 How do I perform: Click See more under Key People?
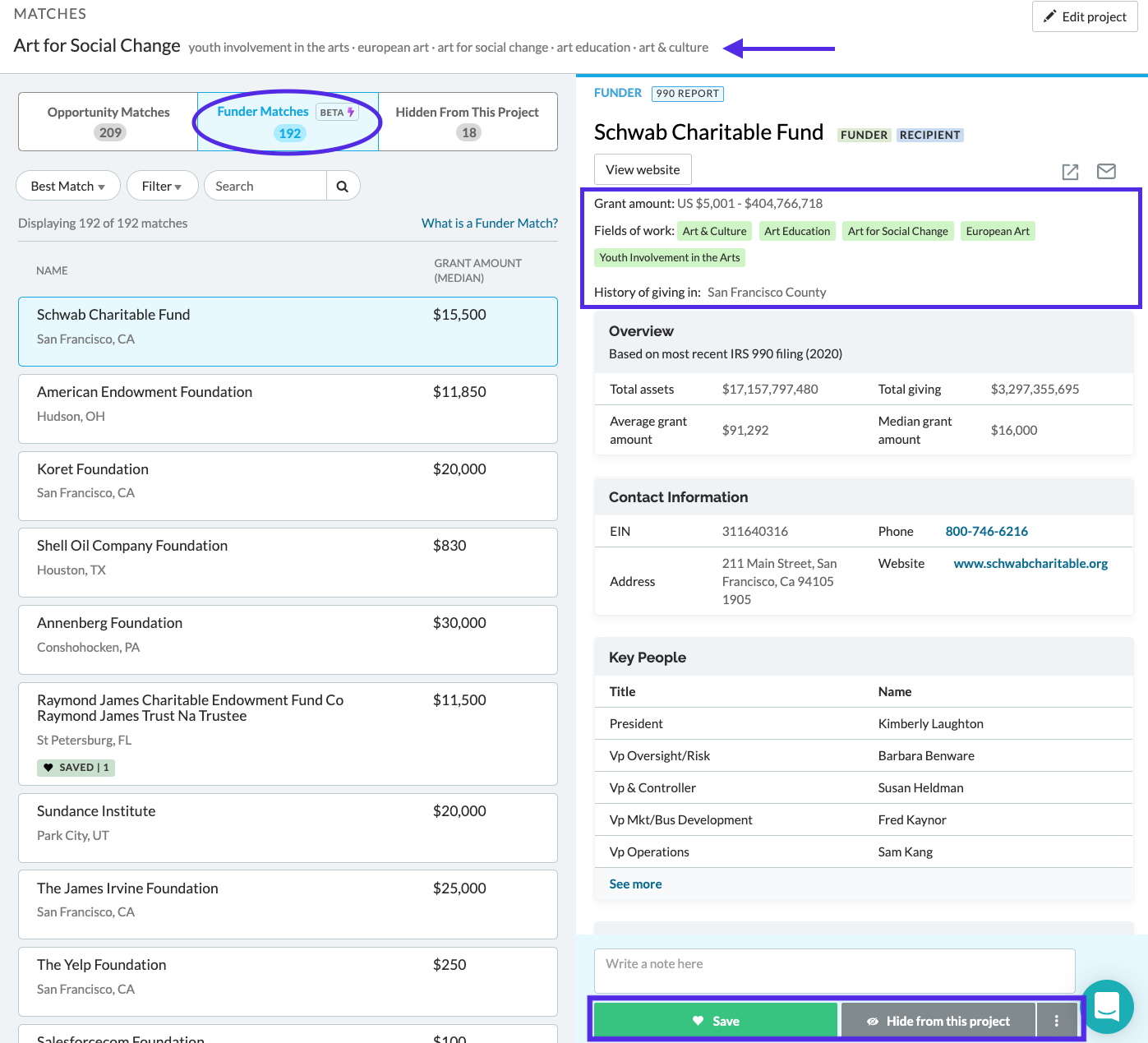[635, 884]
